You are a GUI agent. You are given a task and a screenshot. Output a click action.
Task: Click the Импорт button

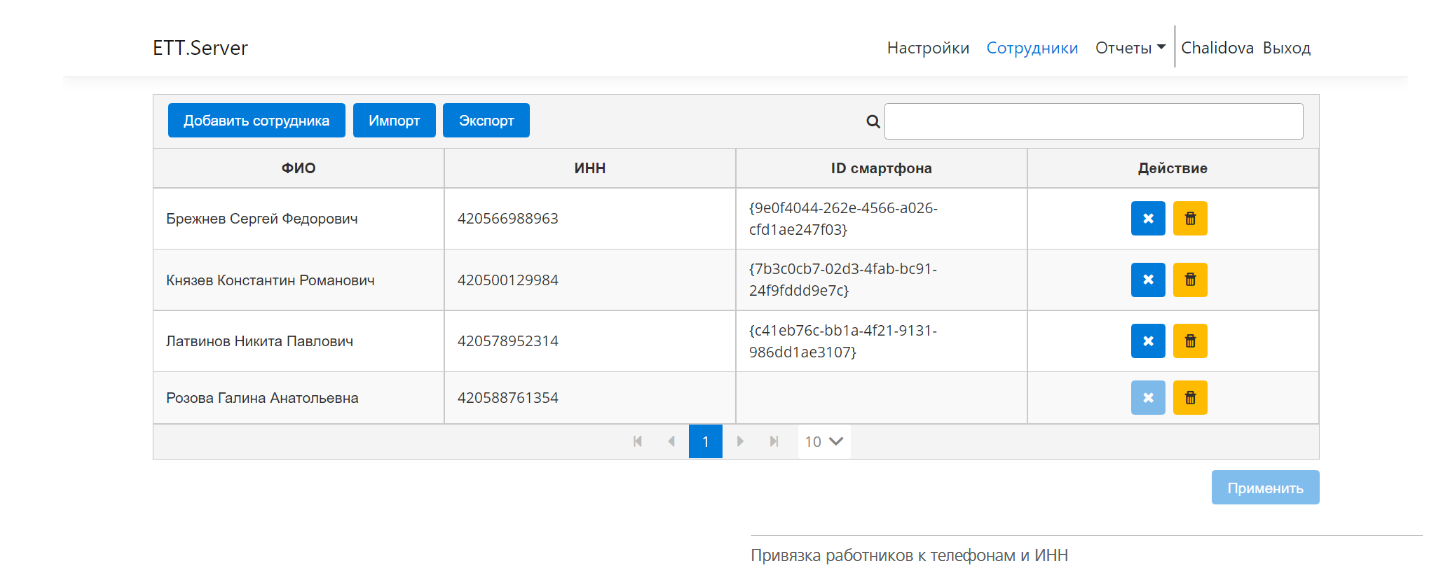tap(394, 120)
